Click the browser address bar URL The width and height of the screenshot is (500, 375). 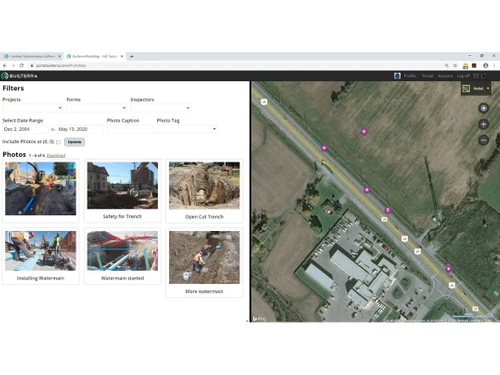(61, 66)
